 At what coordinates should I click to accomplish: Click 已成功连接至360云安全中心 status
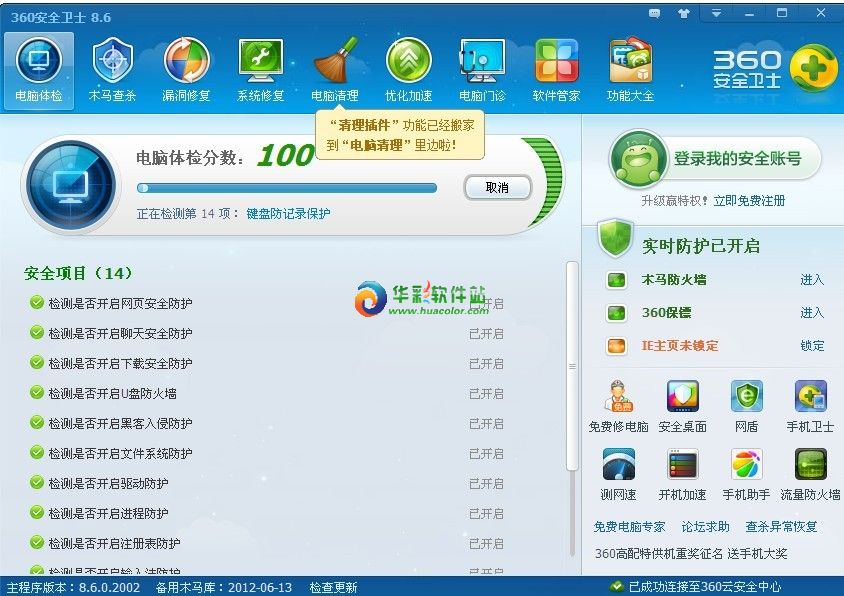click(x=695, y=587)
